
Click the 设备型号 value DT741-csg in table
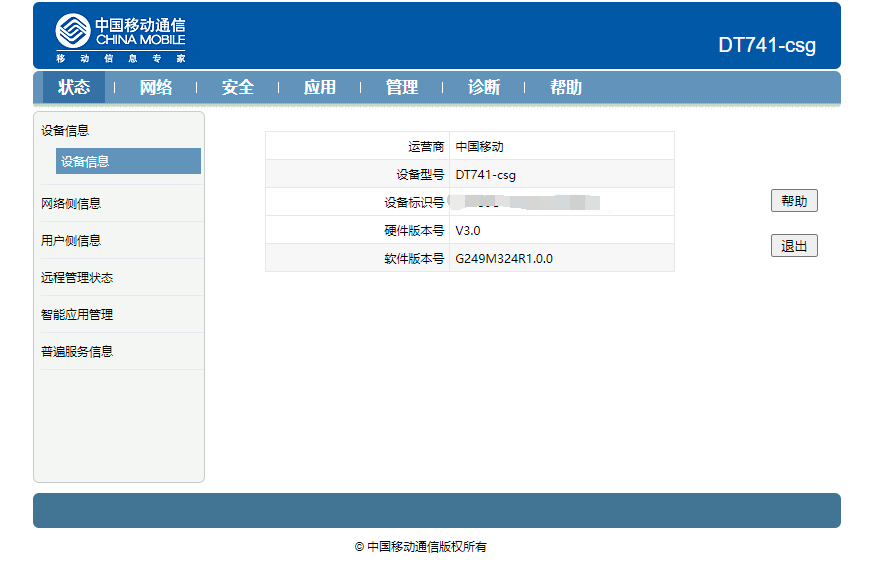pos(485,175)
